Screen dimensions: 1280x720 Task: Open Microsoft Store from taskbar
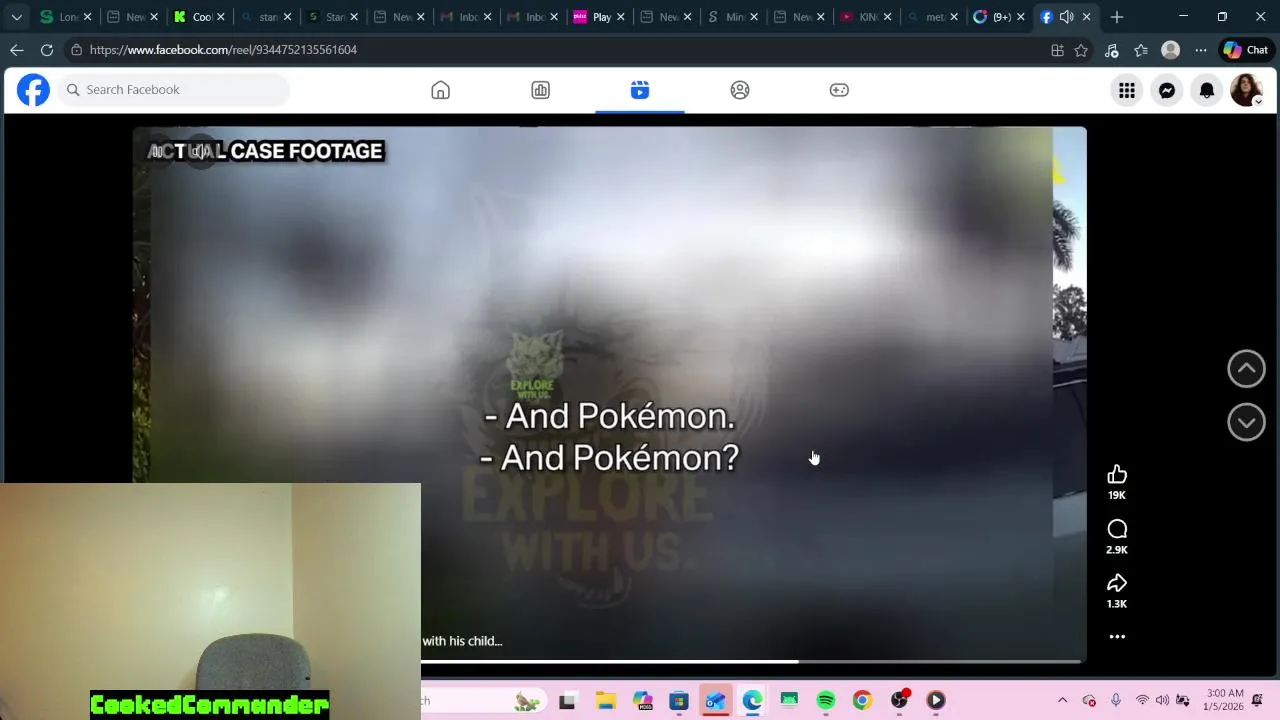[679, 701]
